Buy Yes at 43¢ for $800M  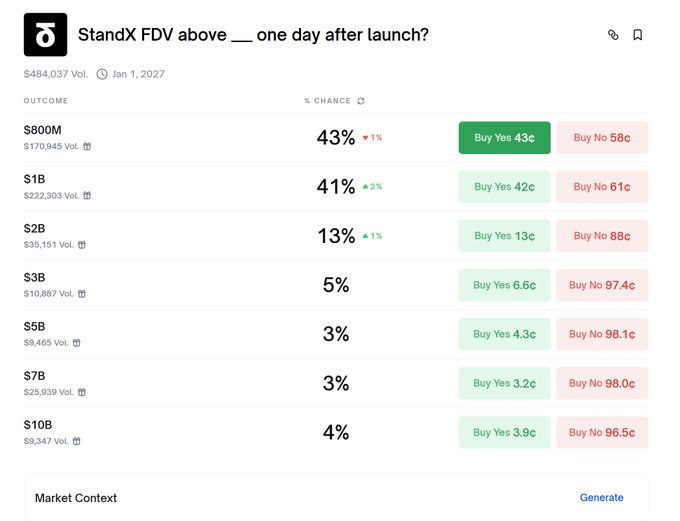[504, 138]
